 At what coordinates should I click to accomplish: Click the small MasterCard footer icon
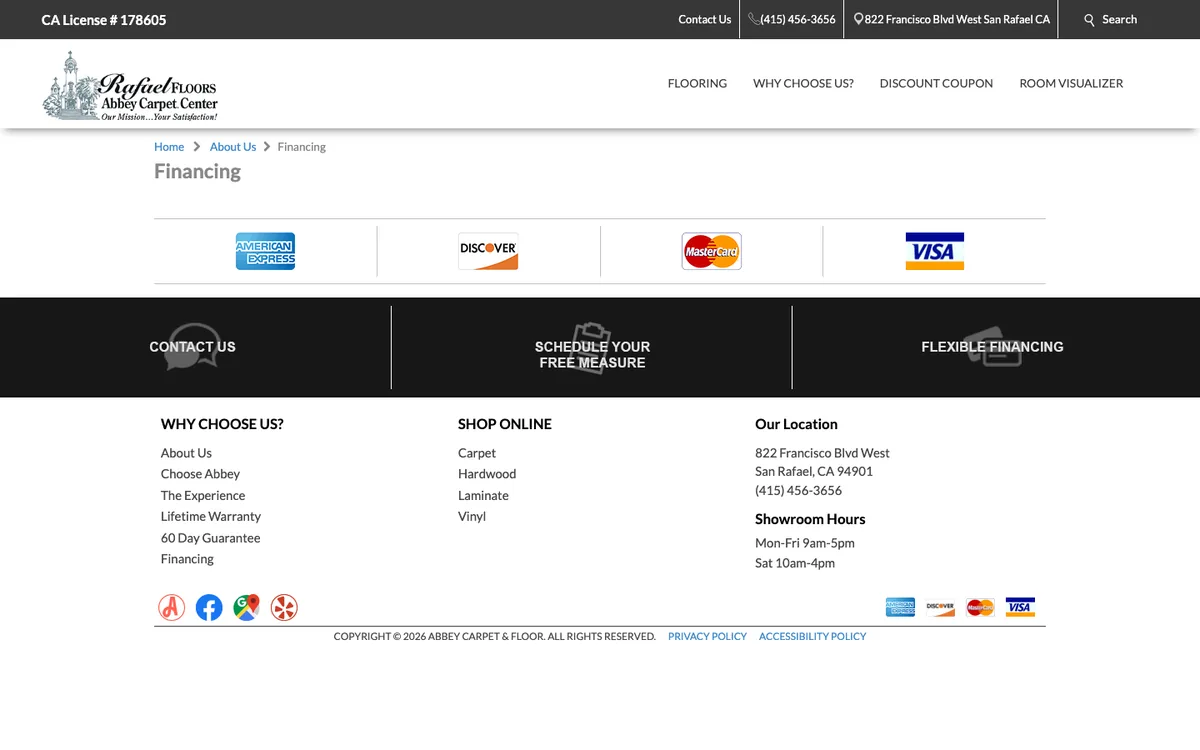pos(980,607)
